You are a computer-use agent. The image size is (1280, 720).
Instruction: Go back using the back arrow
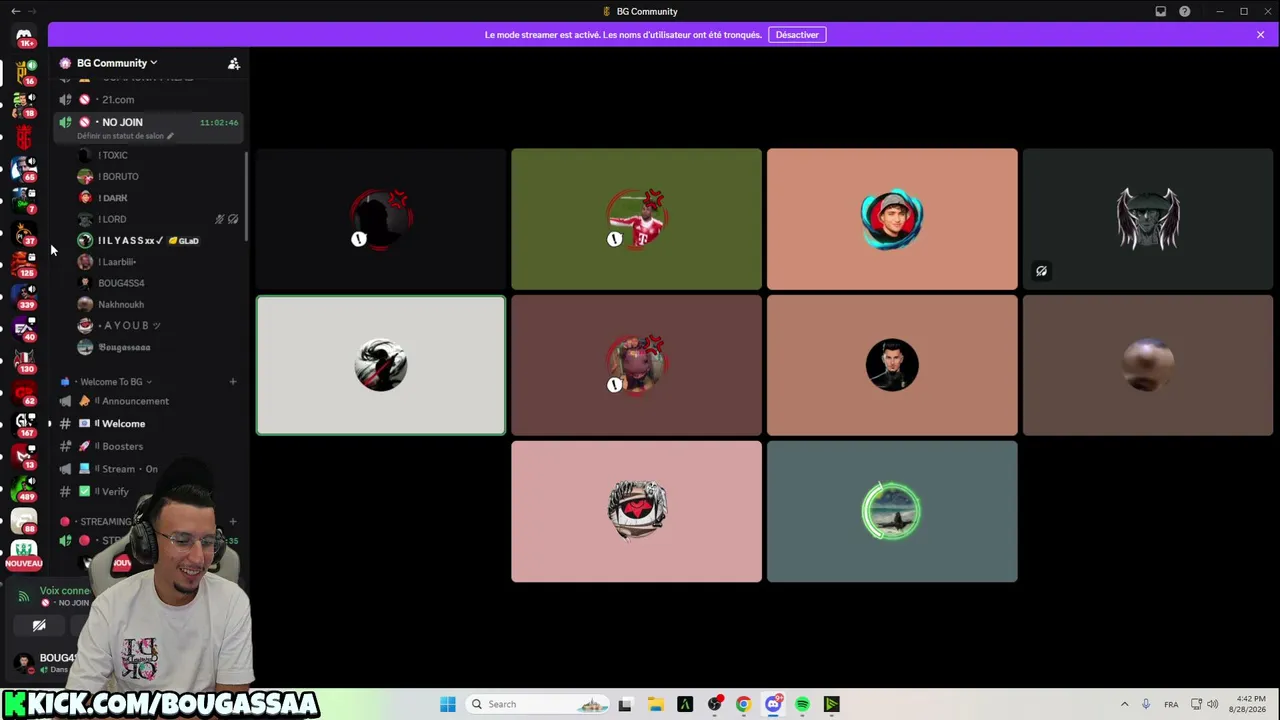[x=15, y=11]
